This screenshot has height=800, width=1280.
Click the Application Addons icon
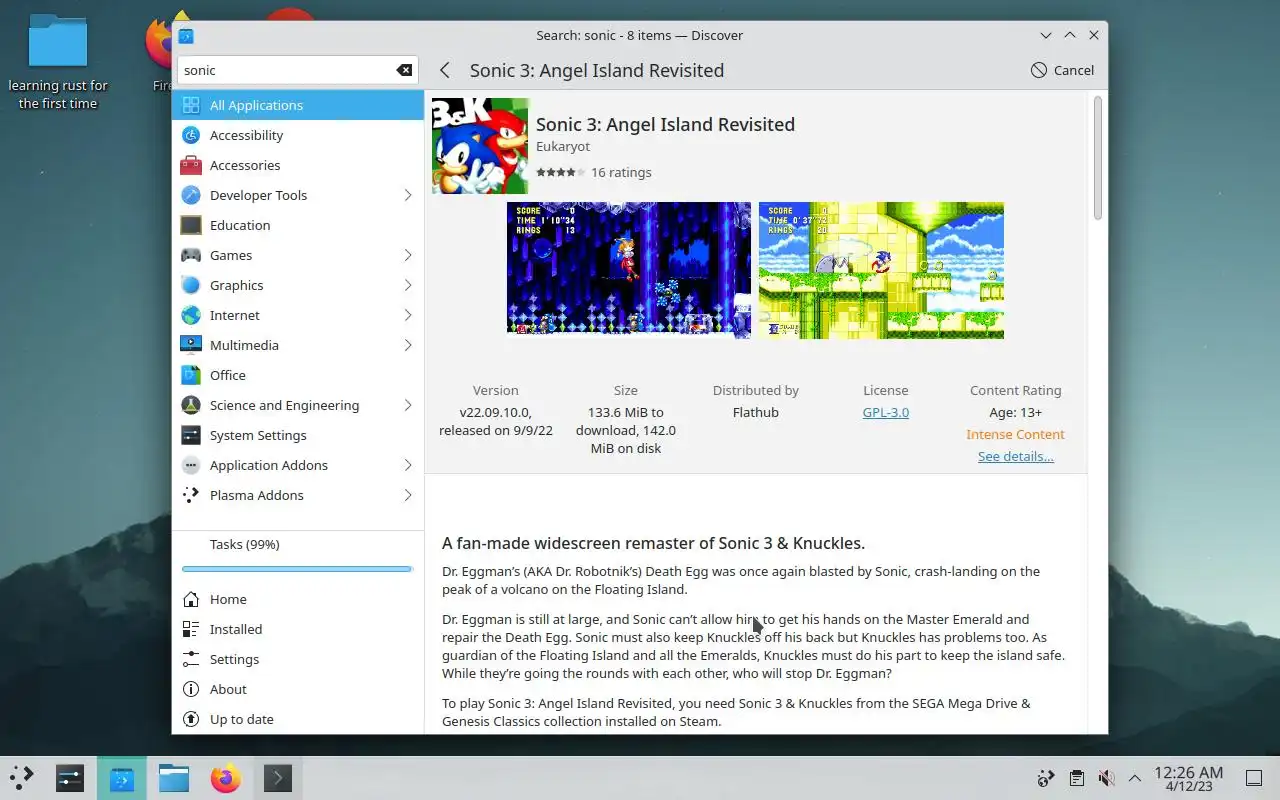(191, 465)
